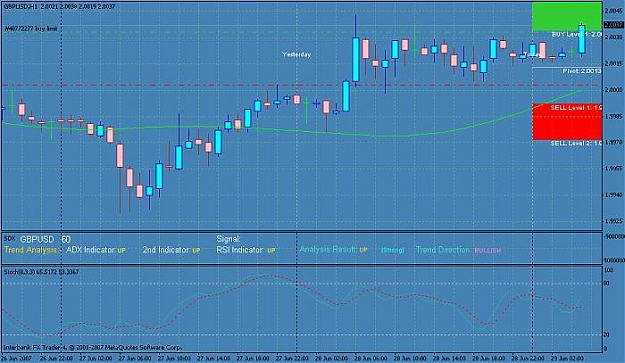
Task: Click the '27 Jun 10:00' time axis label
Action: tap(174, 359)
